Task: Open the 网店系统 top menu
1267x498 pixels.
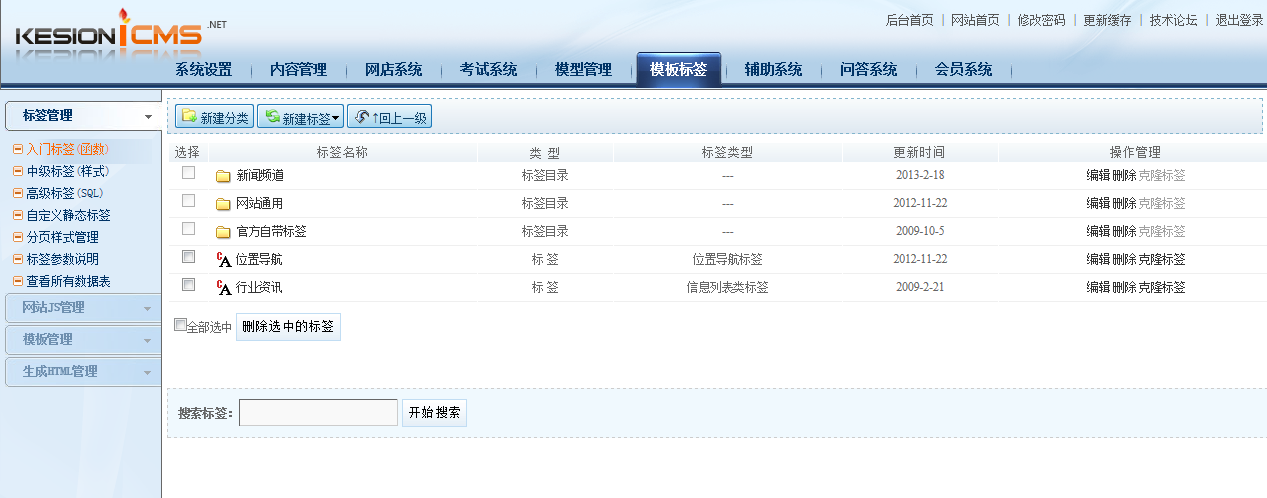Action: click(x=393, y=70)
